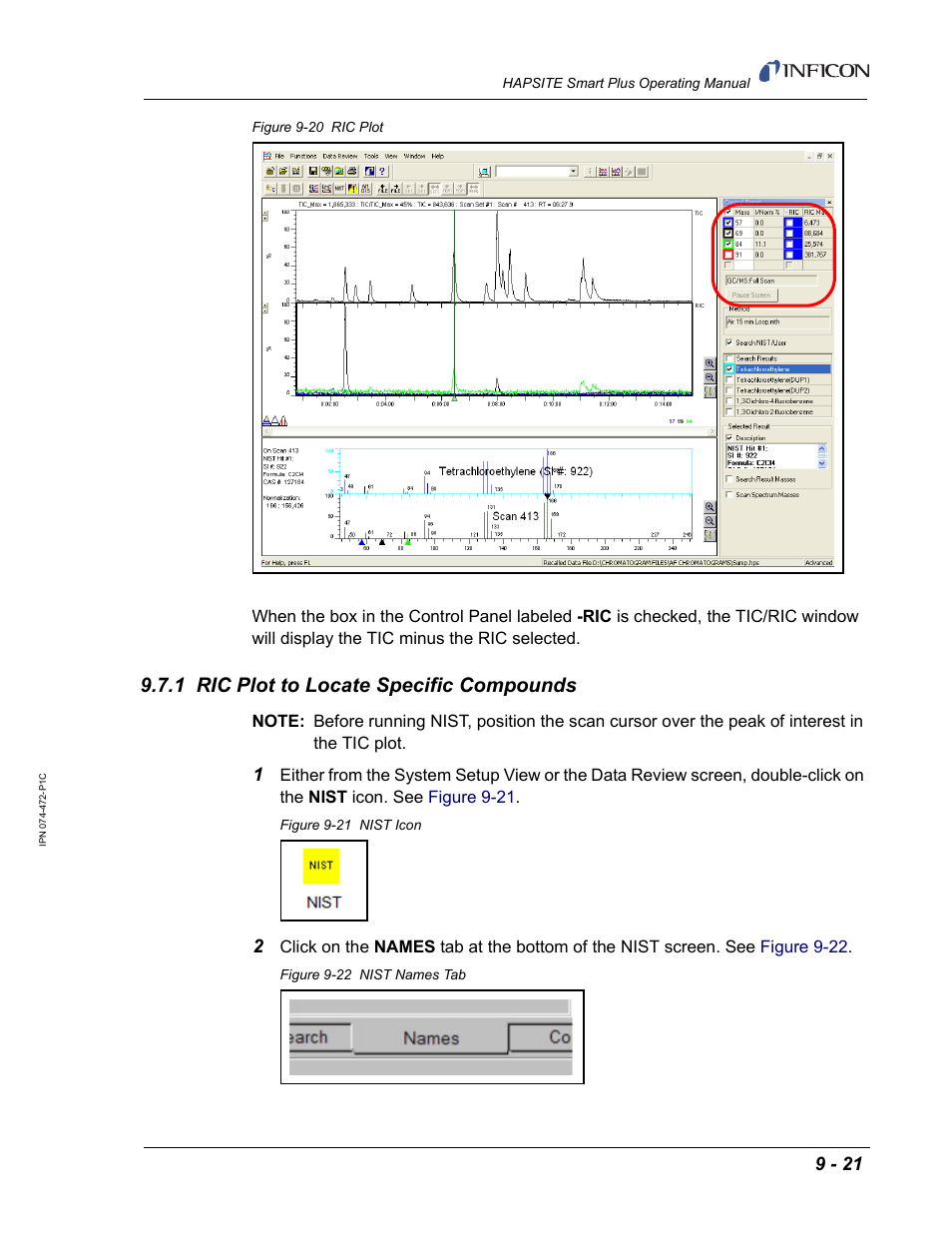Select the Names tab in Figure 9-22

(x=431, y=1038)
